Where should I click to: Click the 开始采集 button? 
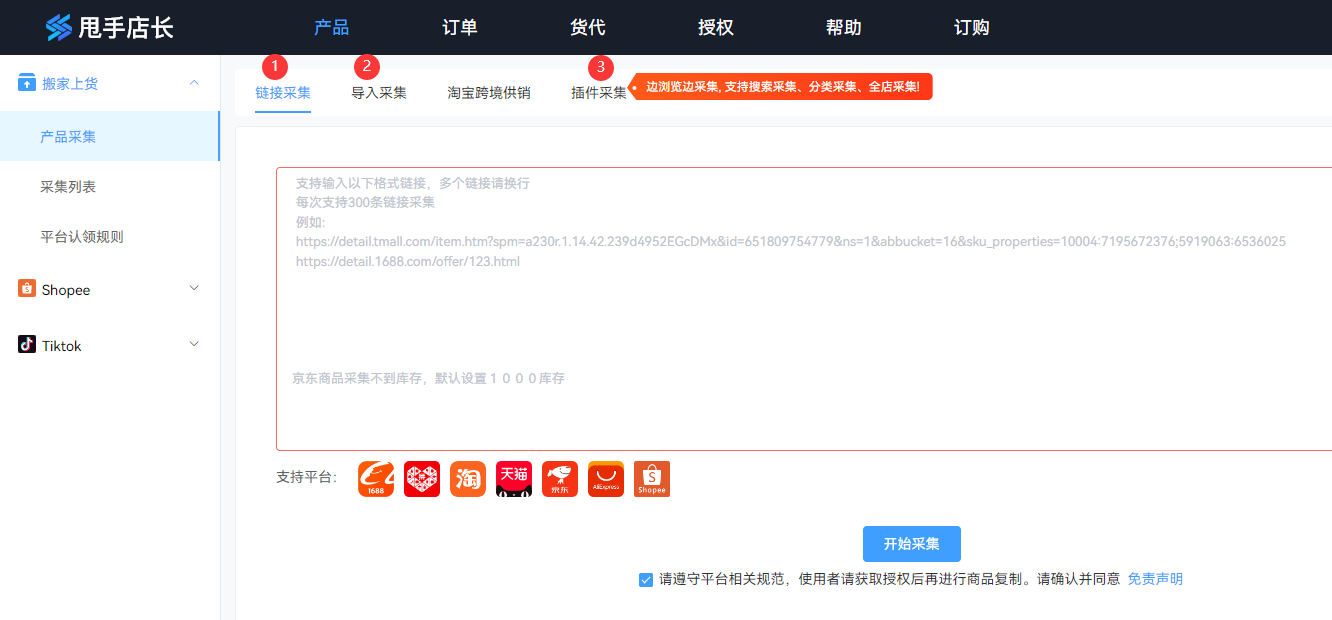point(911,544)
